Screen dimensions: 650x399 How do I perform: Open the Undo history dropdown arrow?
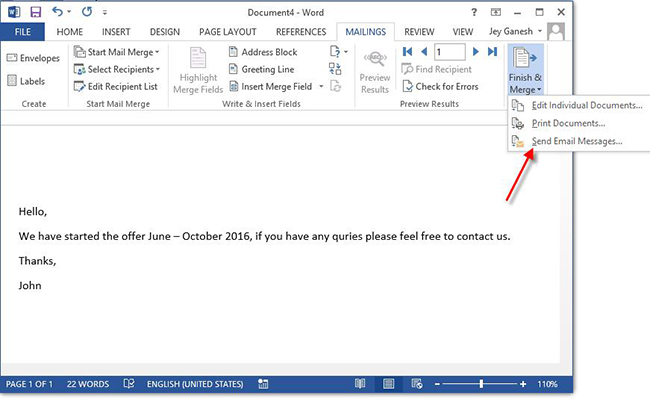pos(69,12)
